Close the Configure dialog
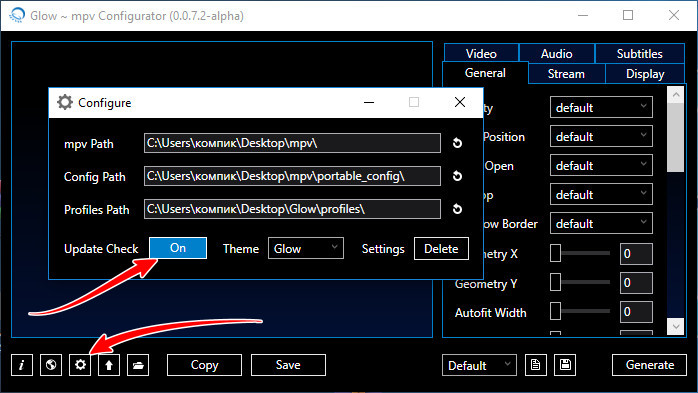The width and height of the screenshot is (698, 393). click(x=460, y=102)
